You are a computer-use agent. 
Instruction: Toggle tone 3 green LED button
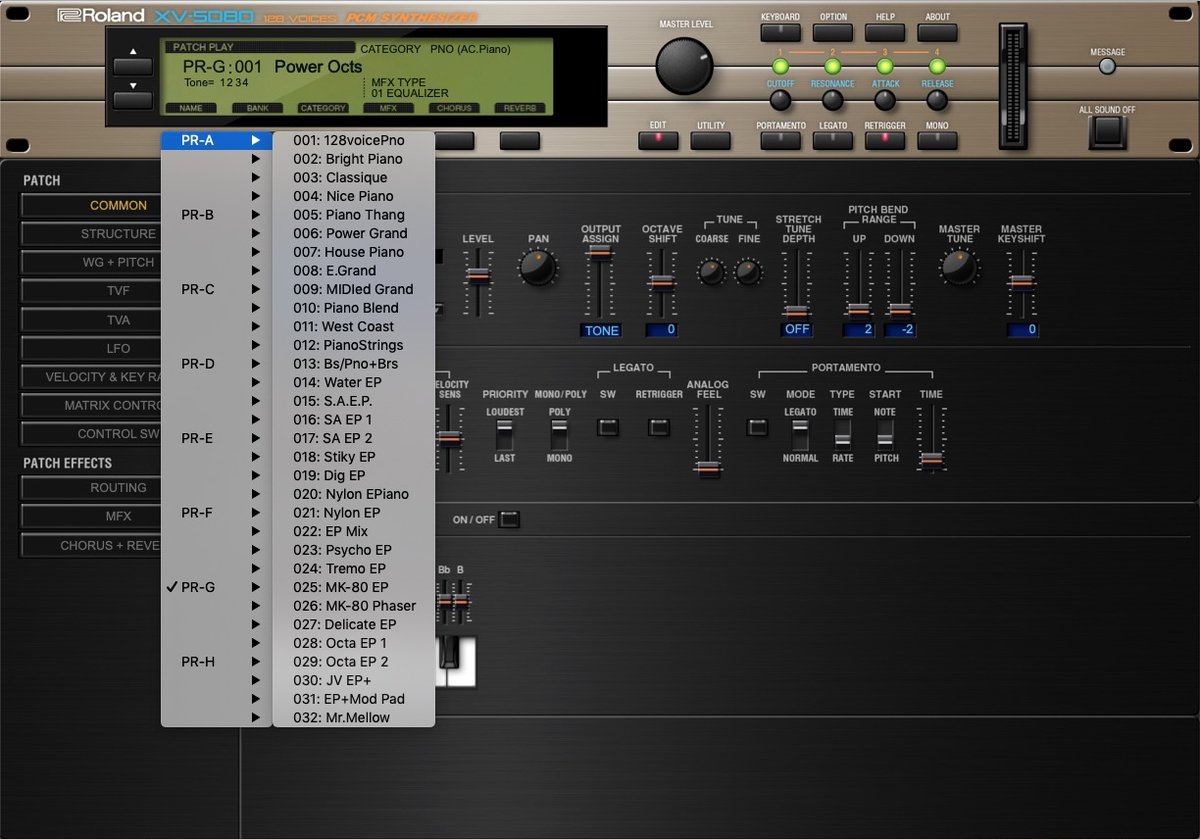pyautogui.click(x=885, y=65)
